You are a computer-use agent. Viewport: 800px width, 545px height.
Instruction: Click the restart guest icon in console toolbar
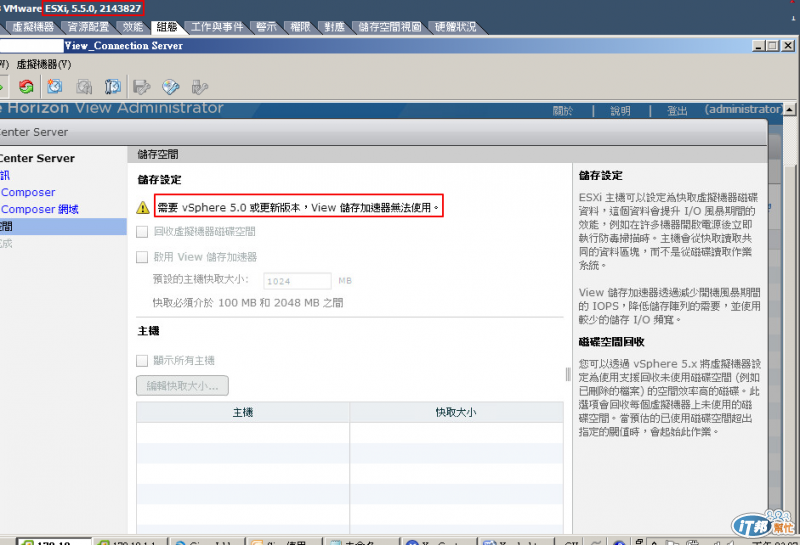tap(26, 87)
